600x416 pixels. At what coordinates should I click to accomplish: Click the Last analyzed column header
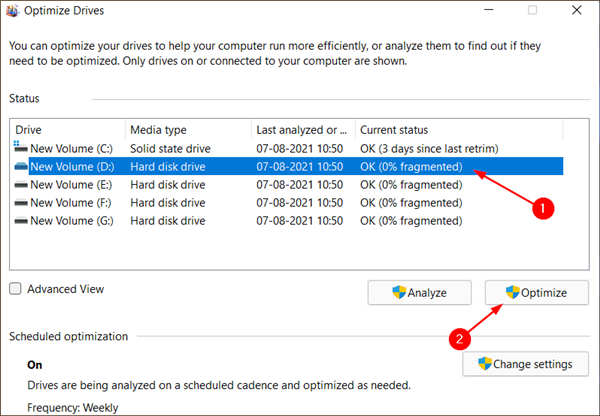tap(302, 130)
